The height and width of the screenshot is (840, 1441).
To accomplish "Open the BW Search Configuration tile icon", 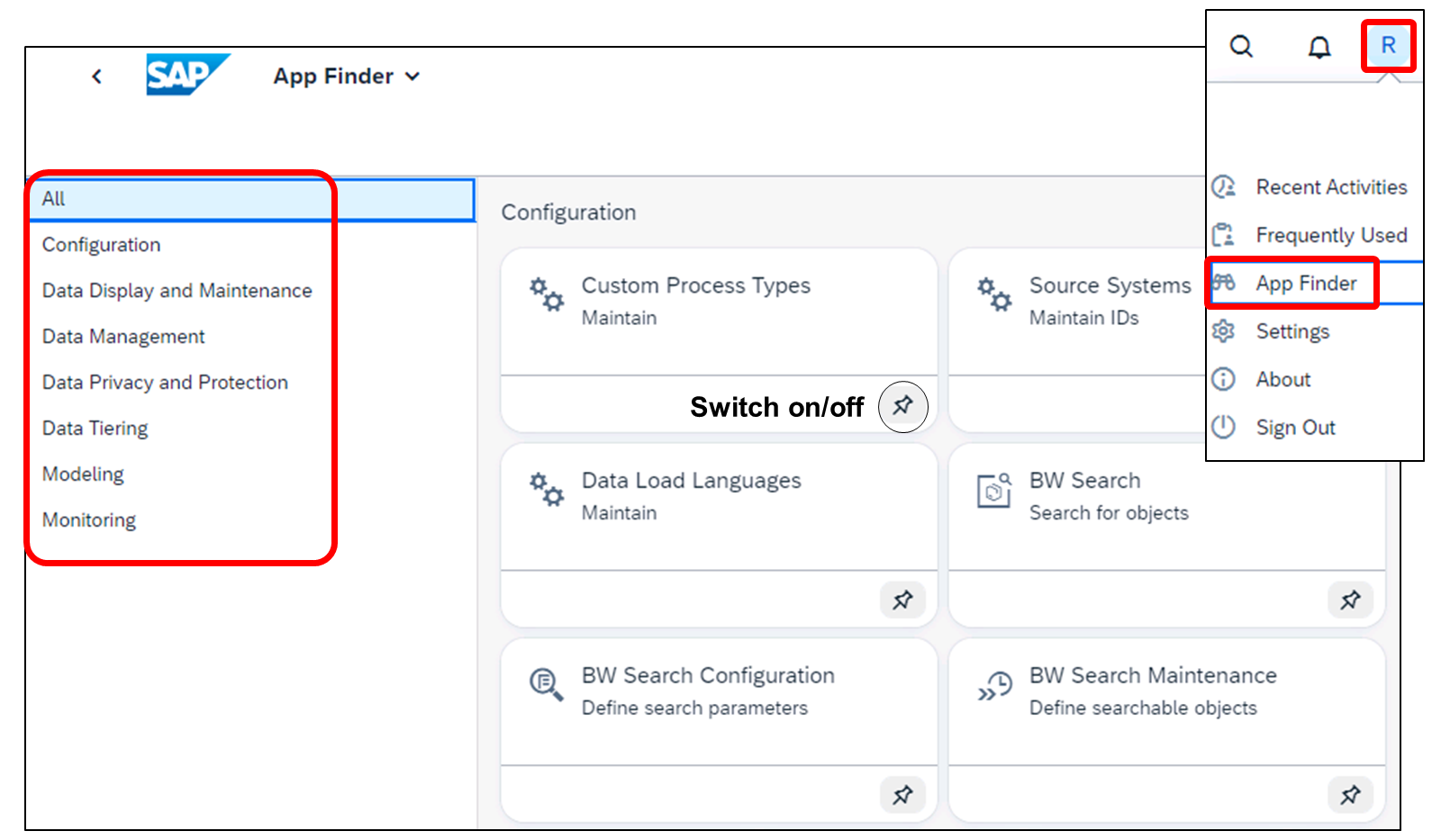I will point(546,684).
